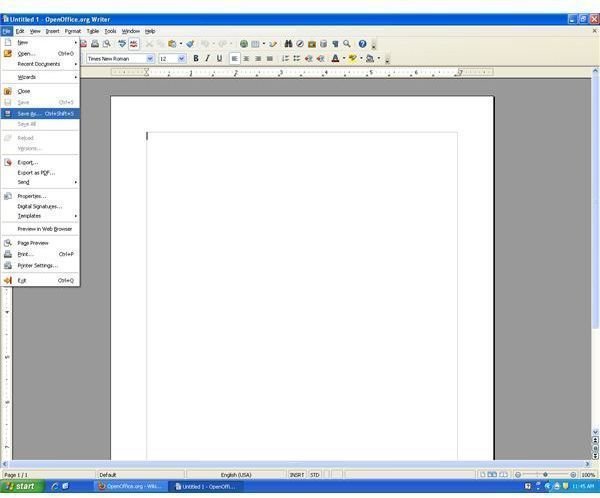Toggle Italic formatting
The width and height of the screenshot is (600, 498).
tap(207, 59)
